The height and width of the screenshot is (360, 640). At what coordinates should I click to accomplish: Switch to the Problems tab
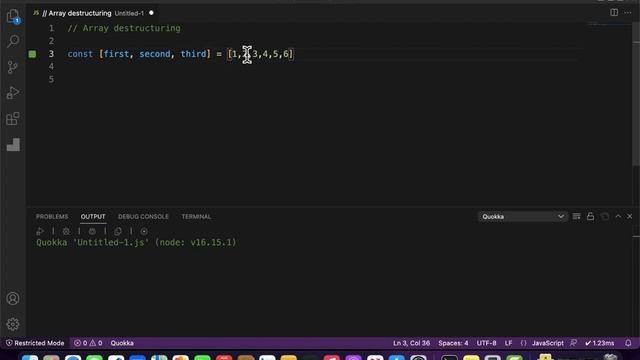(52, 216)
